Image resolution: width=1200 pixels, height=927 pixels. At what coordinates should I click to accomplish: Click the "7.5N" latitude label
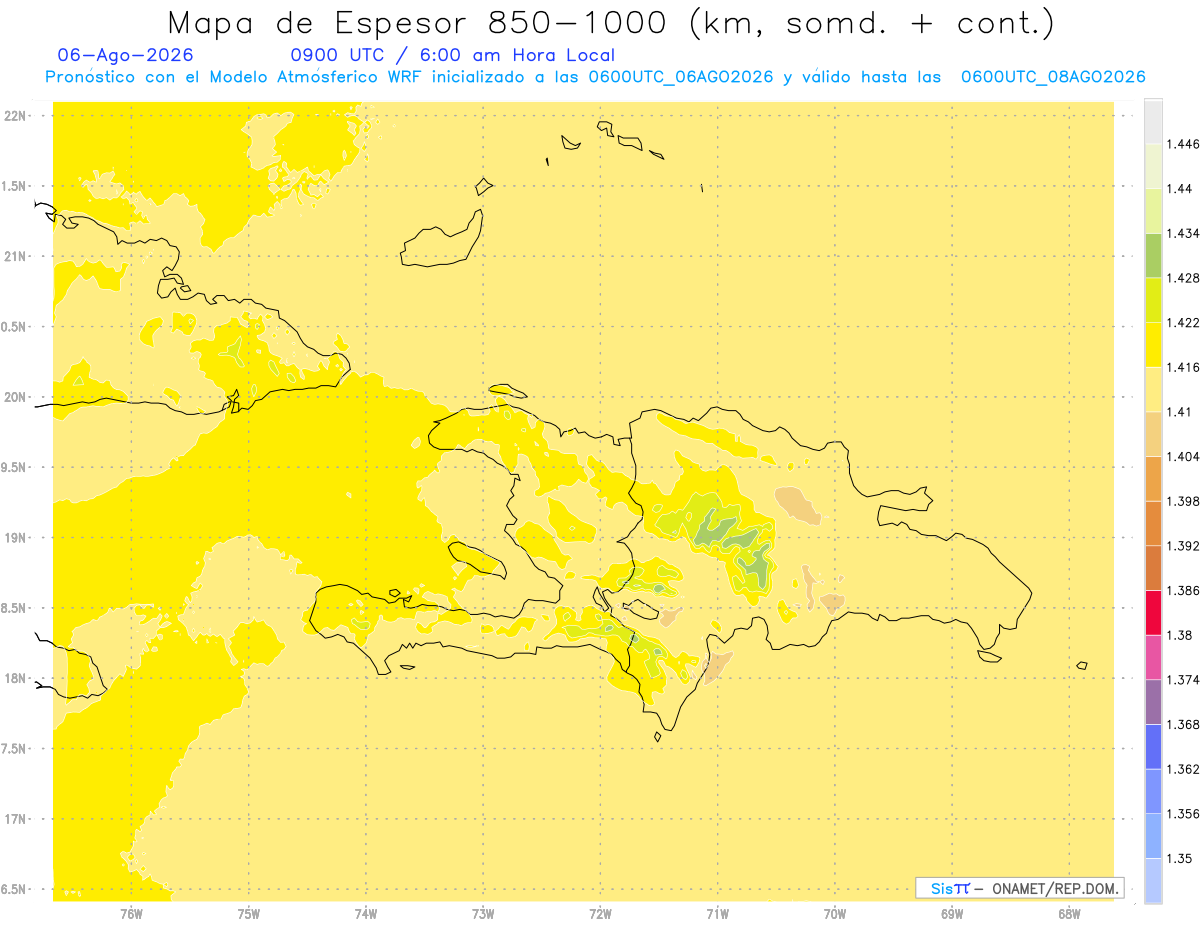point(15,749)
